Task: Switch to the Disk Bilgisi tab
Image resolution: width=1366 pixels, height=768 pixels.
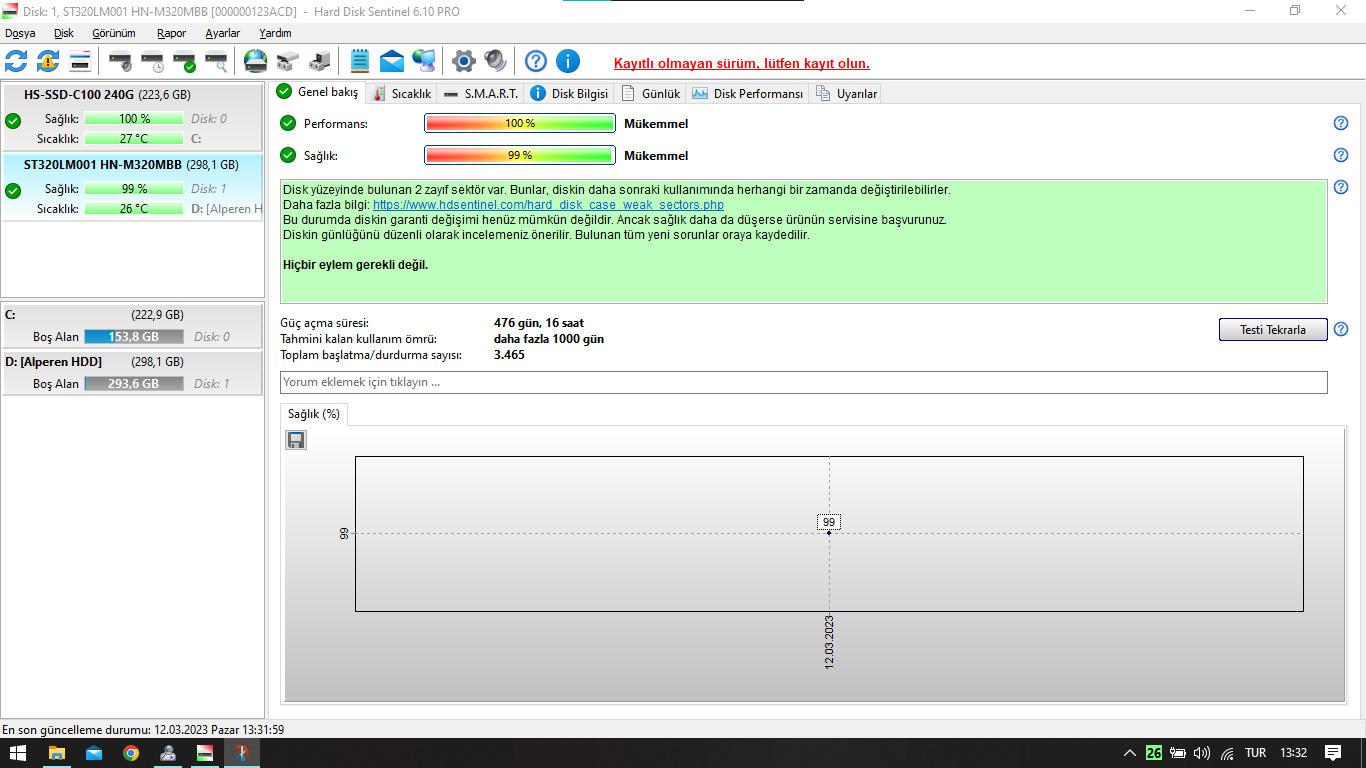Action: click(x=568, y=94)
